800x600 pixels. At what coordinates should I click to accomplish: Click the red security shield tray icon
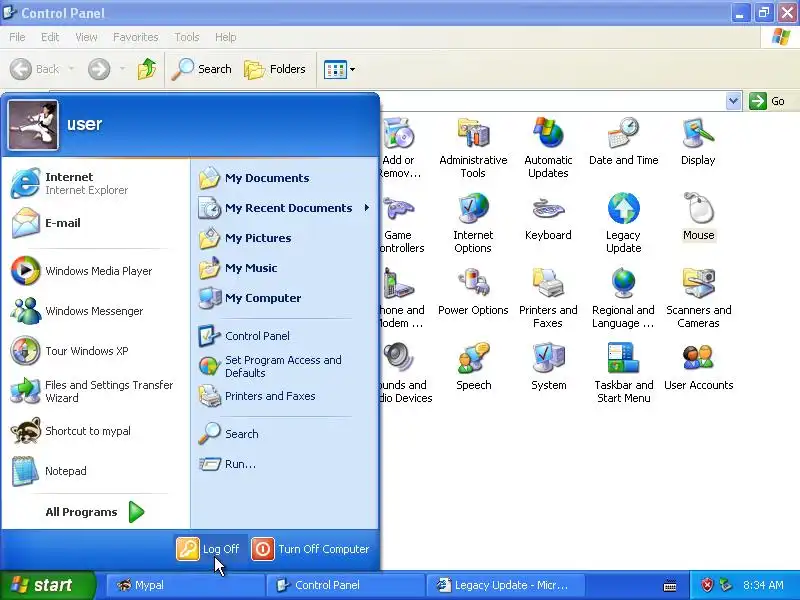[707, 585]
